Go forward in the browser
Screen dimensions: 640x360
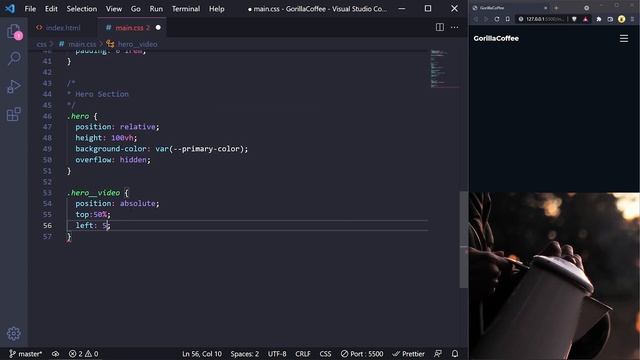tap(486, 19)
